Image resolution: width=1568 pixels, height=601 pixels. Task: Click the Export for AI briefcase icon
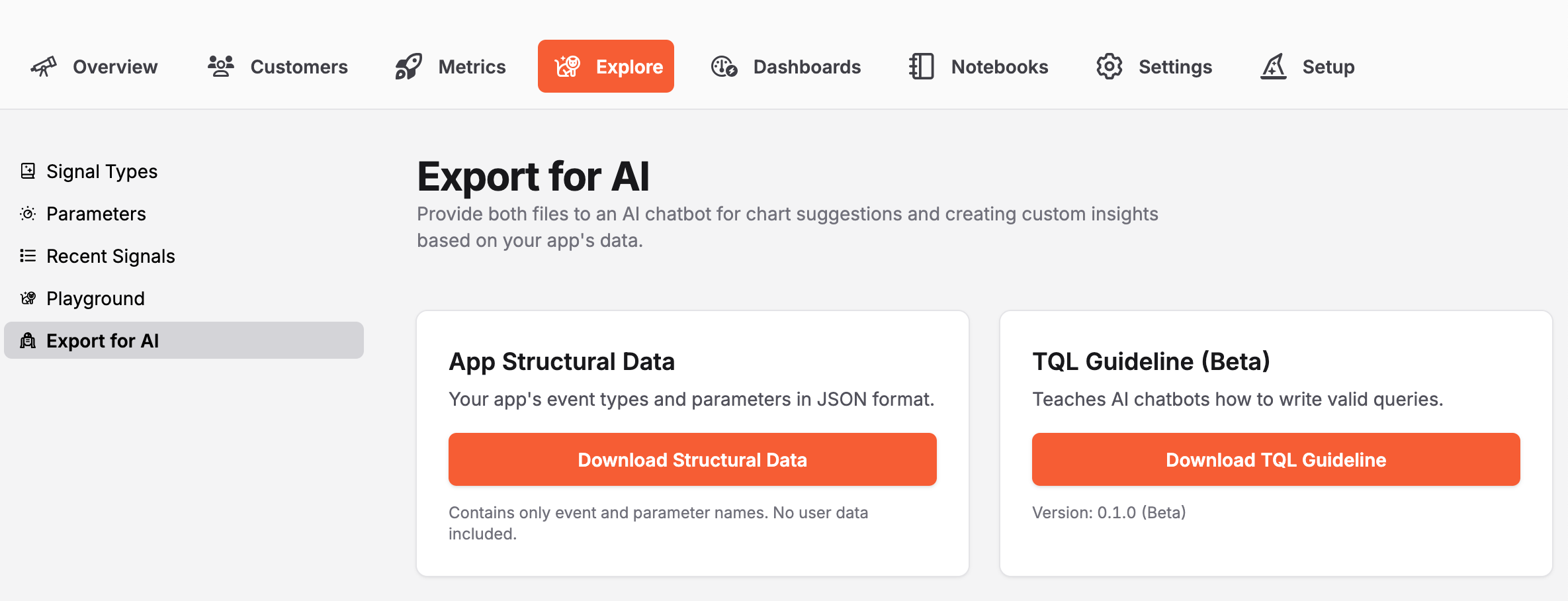point(27,340)
